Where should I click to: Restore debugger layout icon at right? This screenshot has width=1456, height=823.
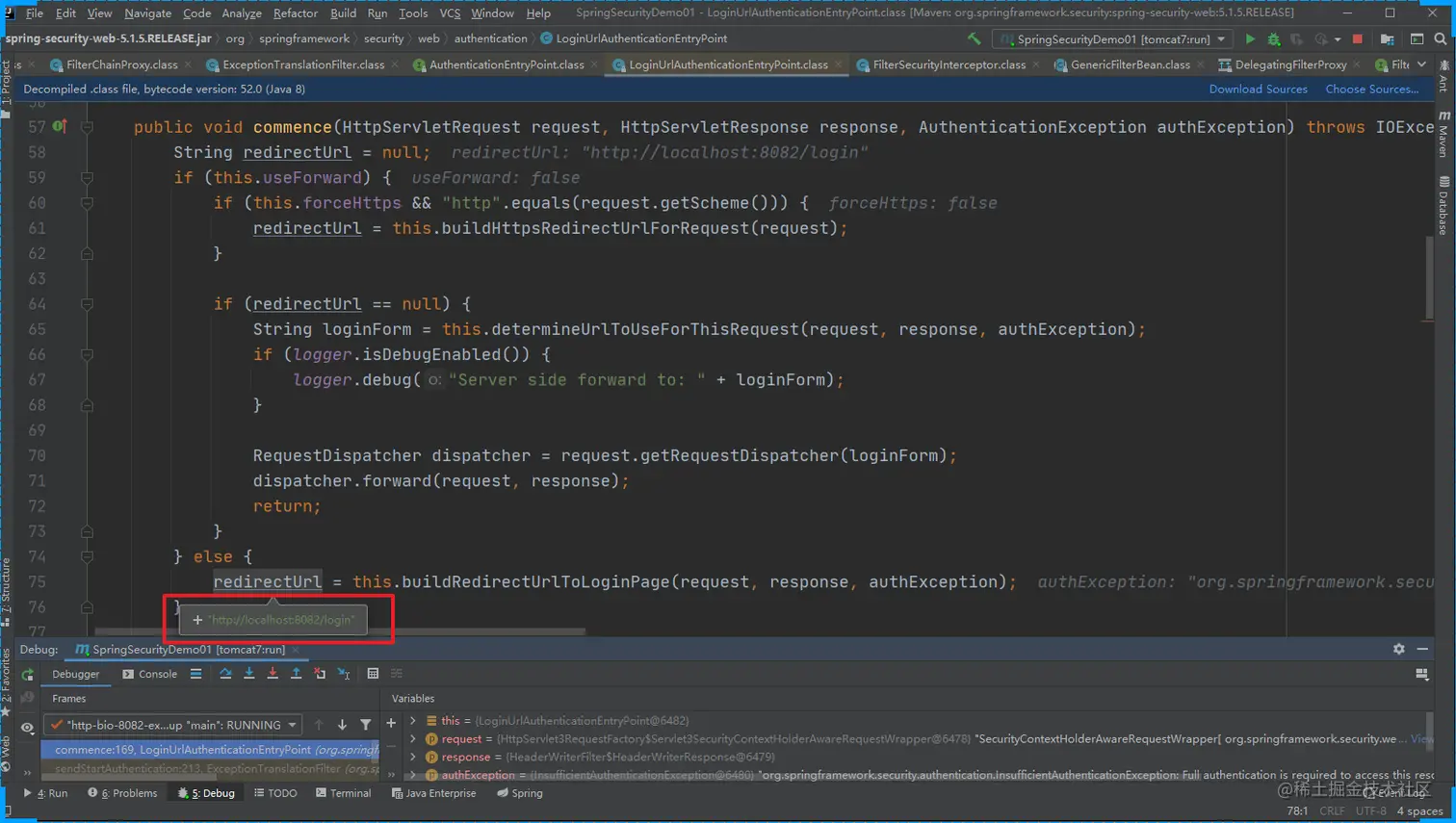[1422, 674]
